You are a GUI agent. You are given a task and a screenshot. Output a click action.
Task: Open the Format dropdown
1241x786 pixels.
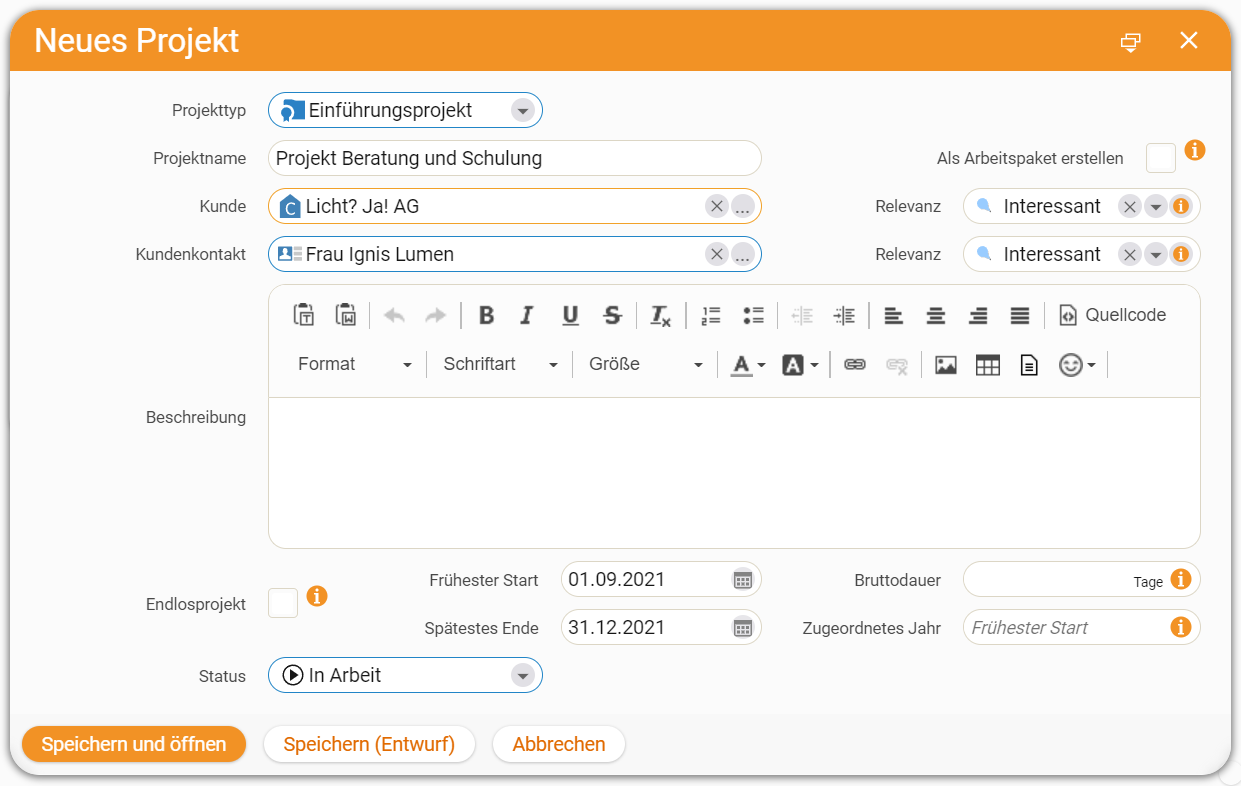355,365
